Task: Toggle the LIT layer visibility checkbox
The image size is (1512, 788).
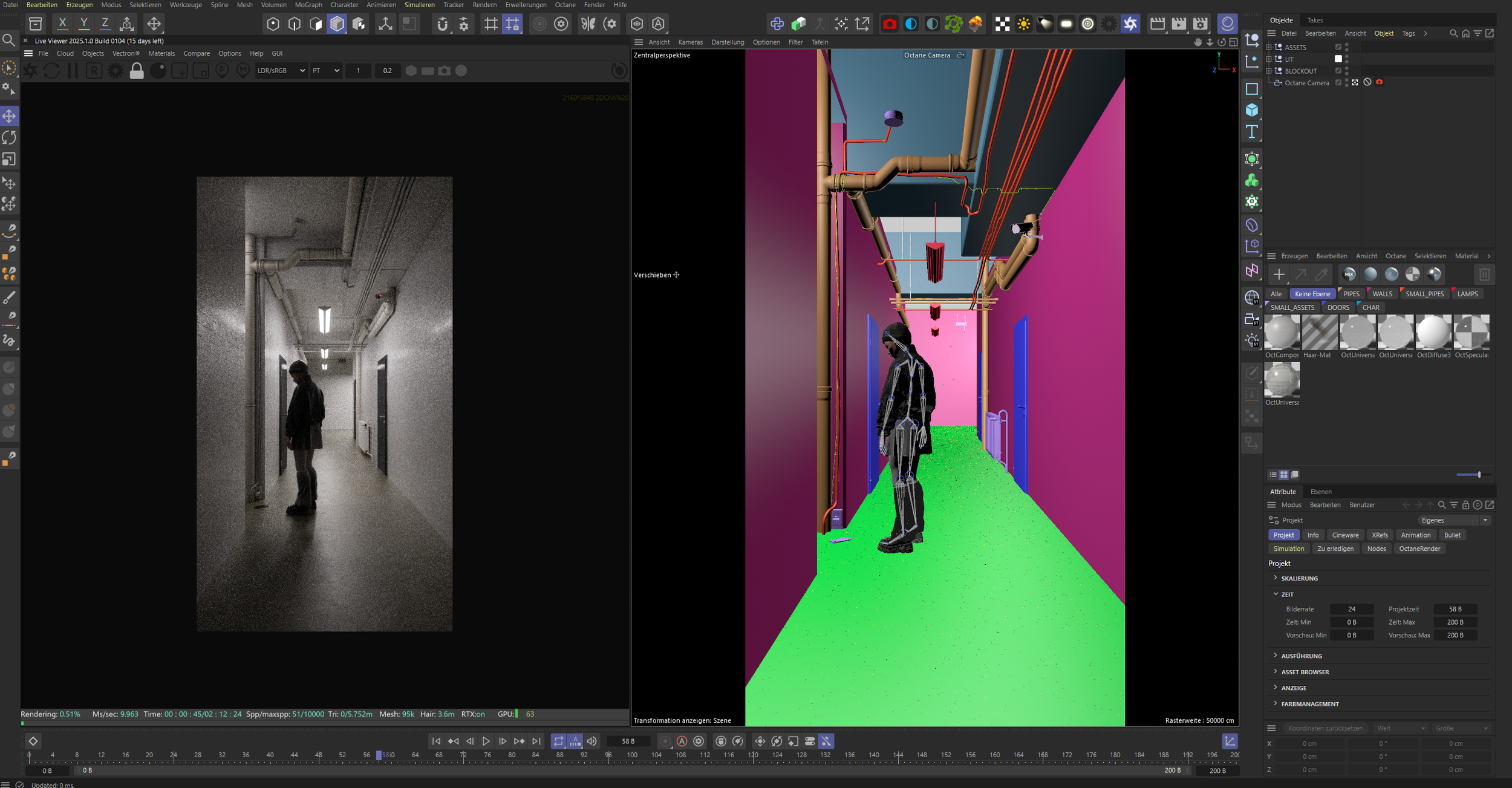Action: click(1338, 59)
